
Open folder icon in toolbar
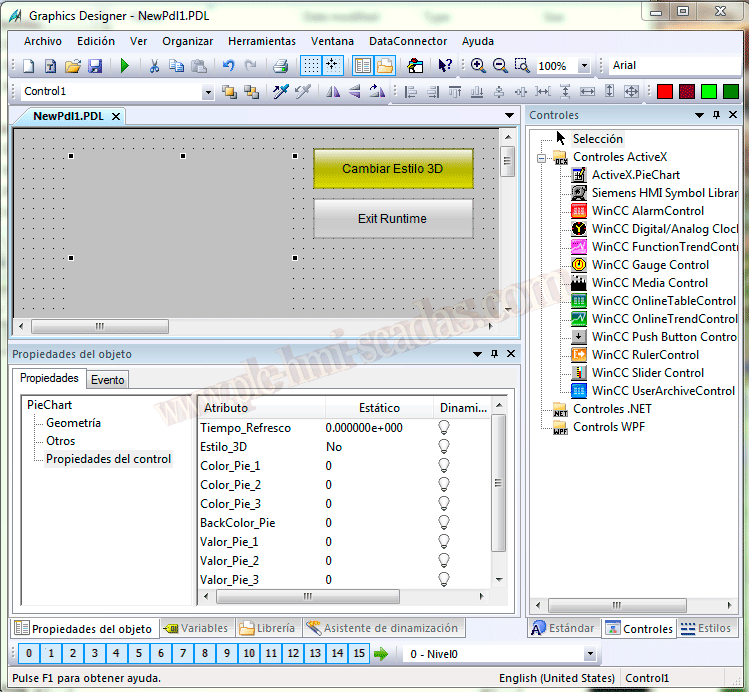click(73, 66)
